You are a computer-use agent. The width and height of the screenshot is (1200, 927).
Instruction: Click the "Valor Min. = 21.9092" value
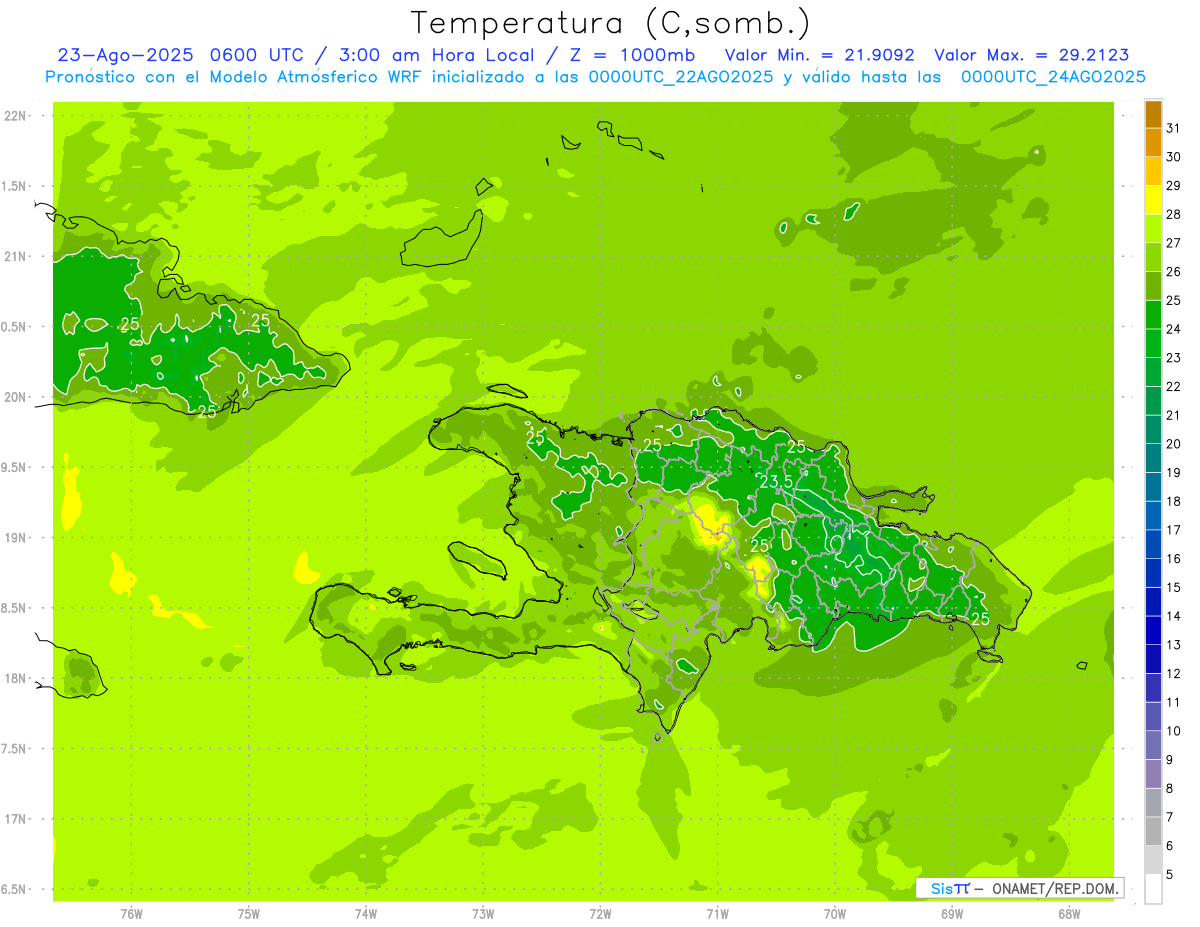click(x=819, y=55)
